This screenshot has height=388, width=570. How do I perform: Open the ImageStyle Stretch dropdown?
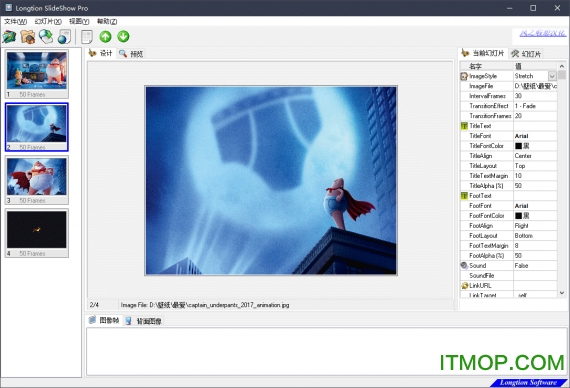point(552,76)
